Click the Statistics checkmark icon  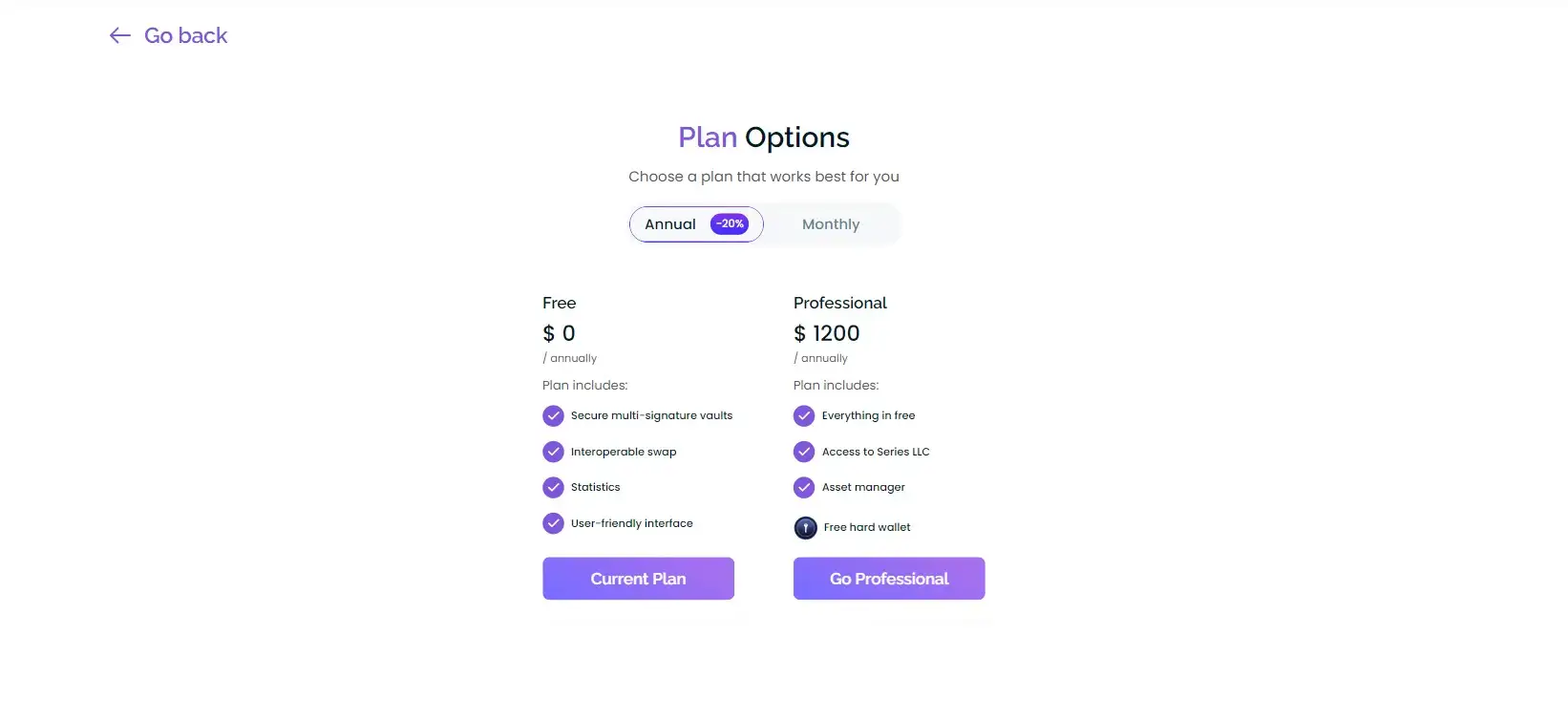coord(553,488)
